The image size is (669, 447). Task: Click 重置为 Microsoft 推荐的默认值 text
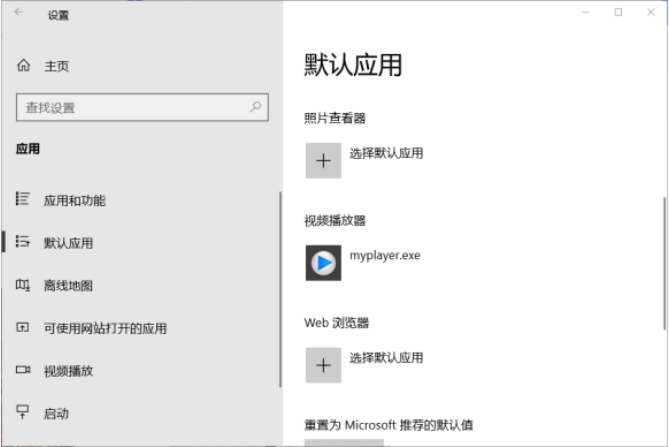(389, 425)
